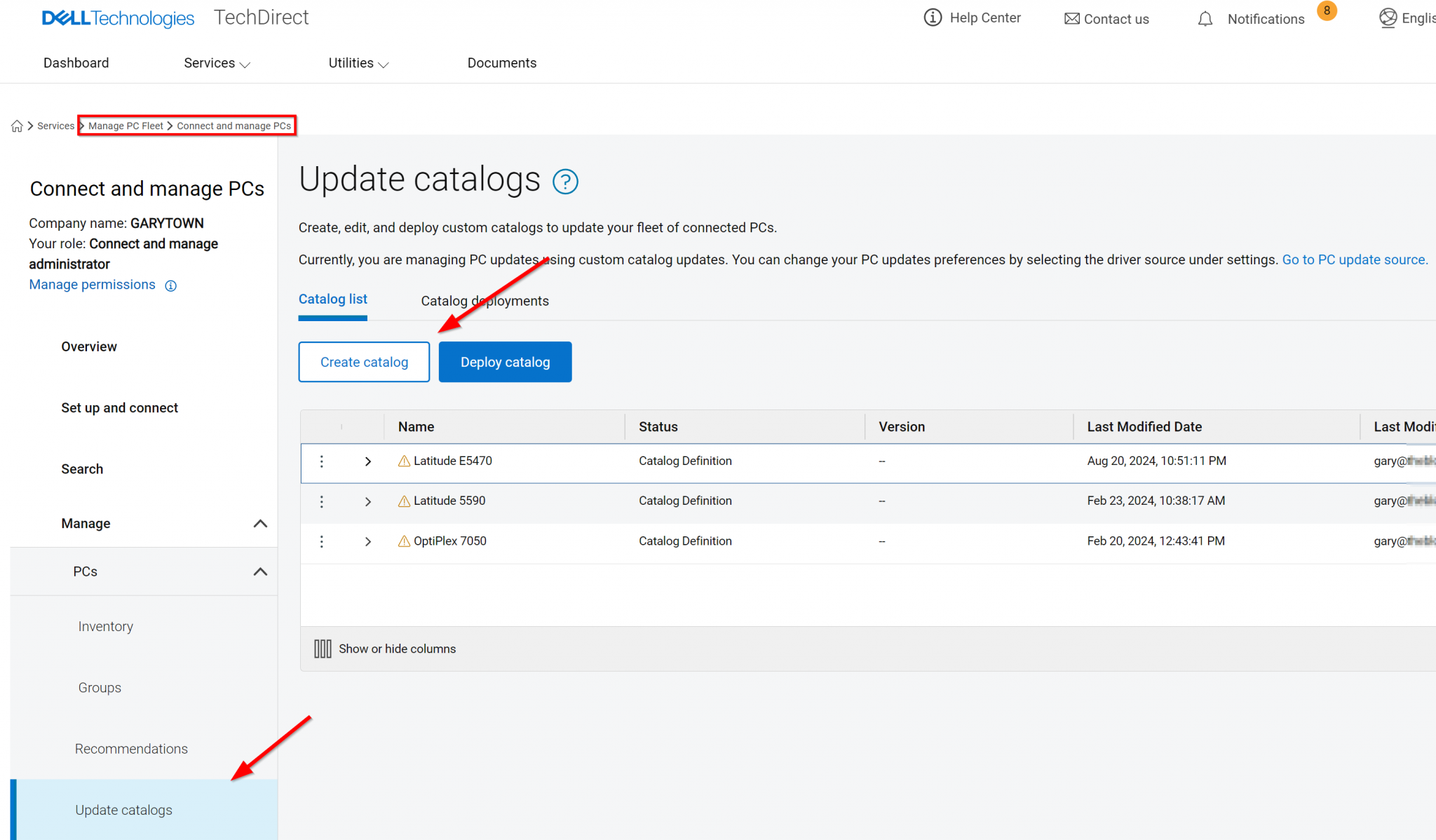This screenshot has width=1436, height=840.
Task: Open kebab menu for Latitude 5590 row
Action: pos(321,501)
